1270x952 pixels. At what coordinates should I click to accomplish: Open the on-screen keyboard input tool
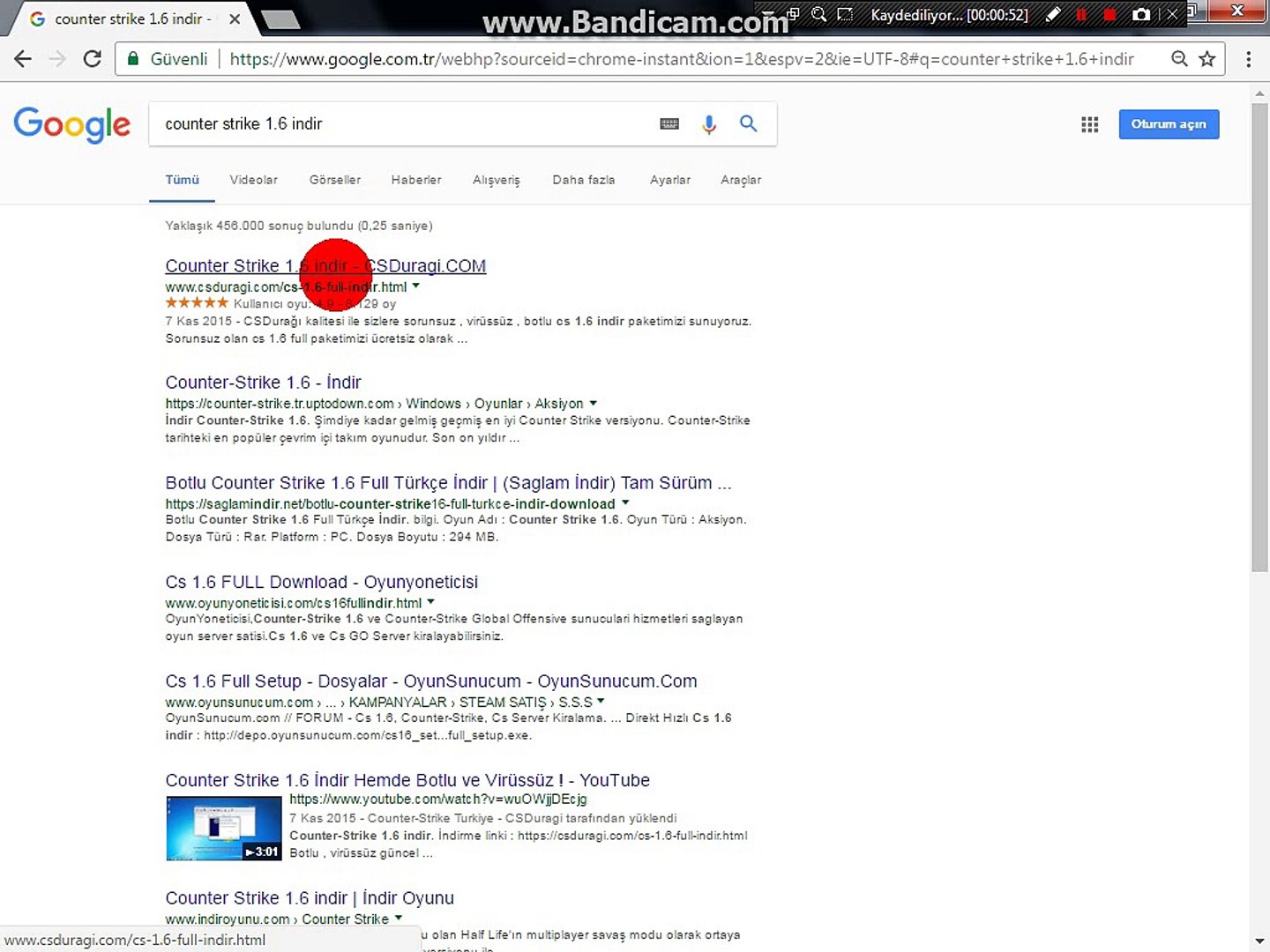(x=669, y=124)
